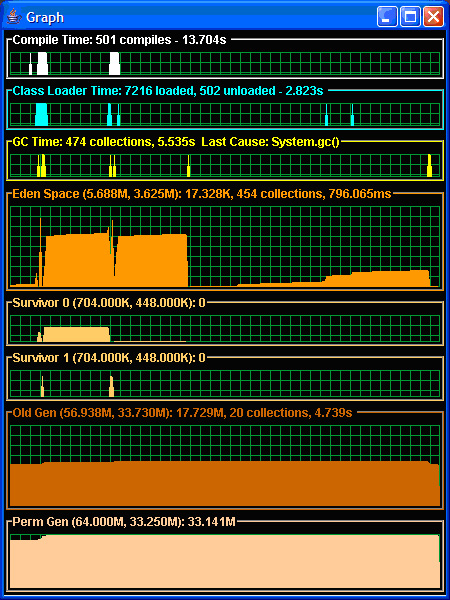Screen dimensions: 450x600
Task: Click the Compile Time graph area
Action: [225, 64]
